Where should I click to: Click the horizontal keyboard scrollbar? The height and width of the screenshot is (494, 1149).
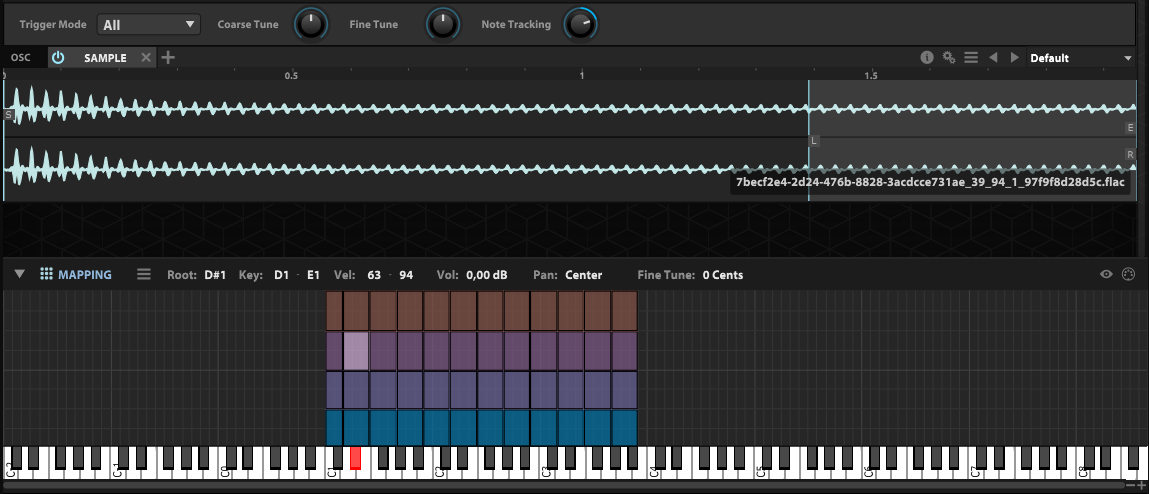(563, 485)
